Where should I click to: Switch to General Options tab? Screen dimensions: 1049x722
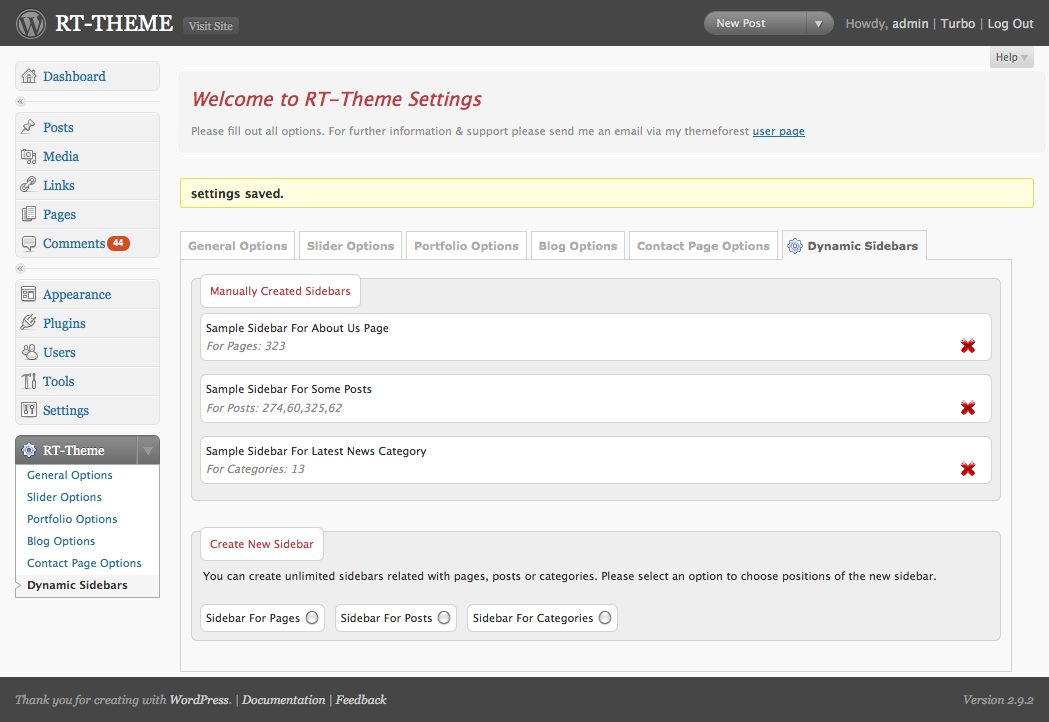pyautogui.click(x=237, y=246)
